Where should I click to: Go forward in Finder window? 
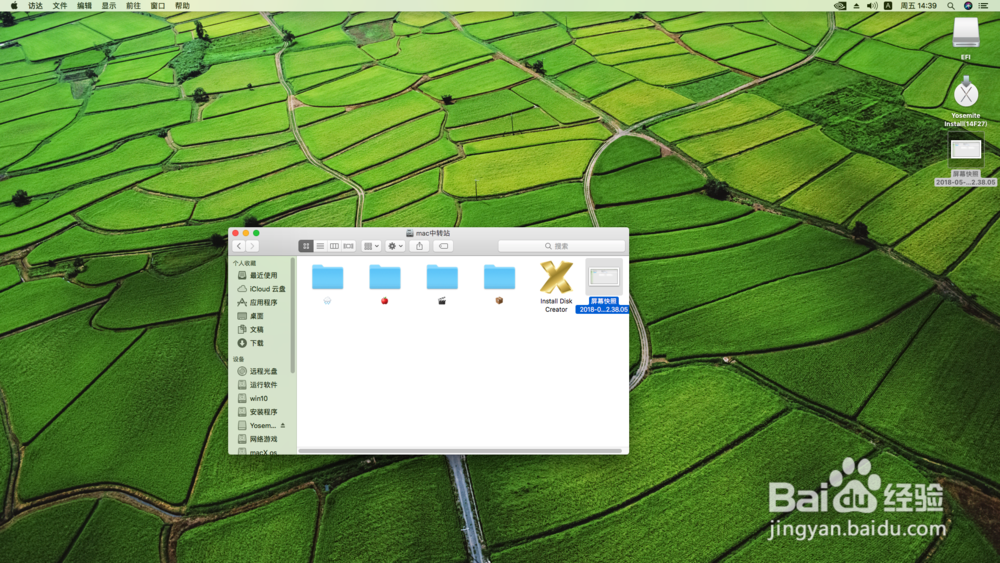253,246
